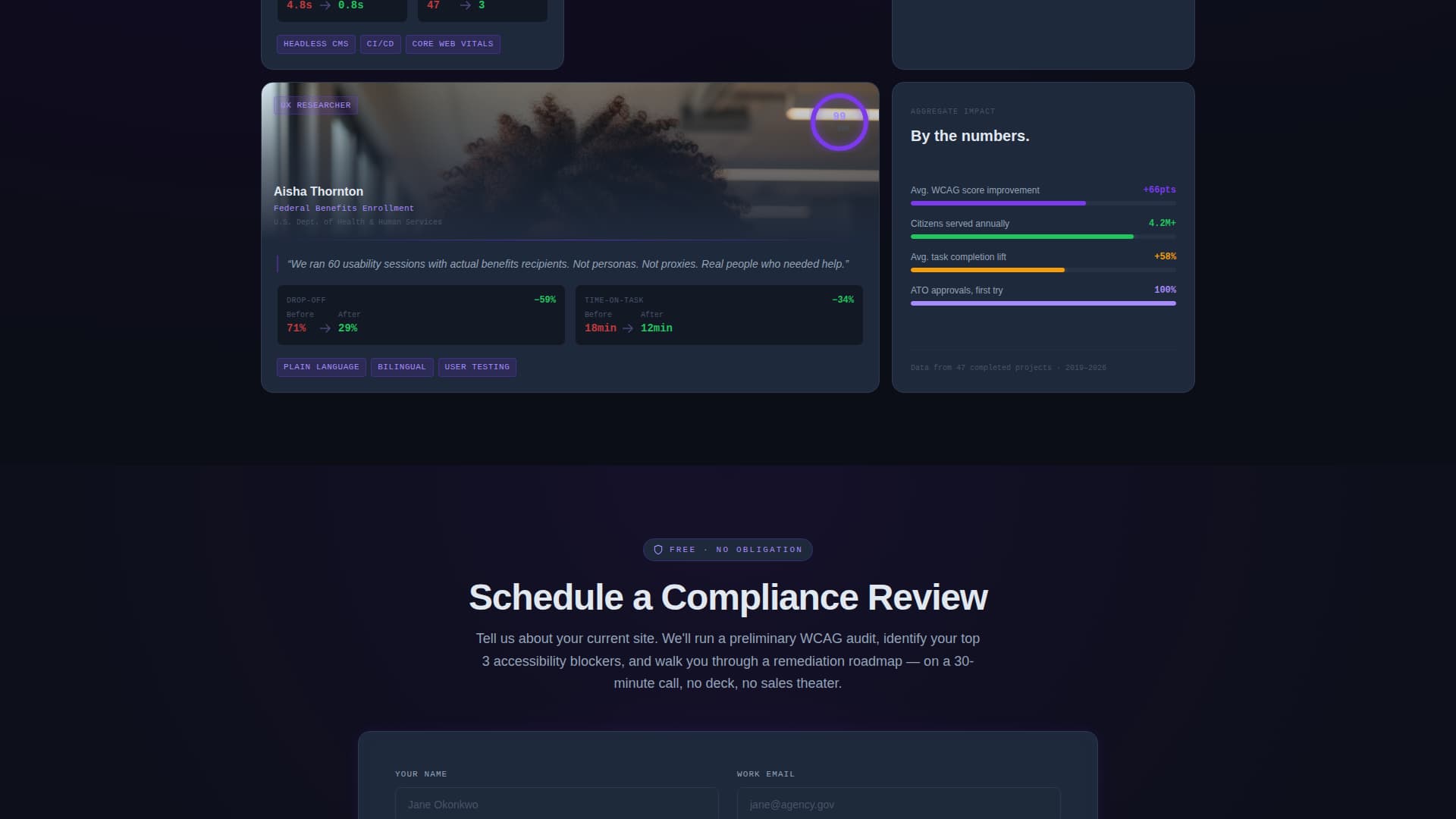Expand the CI/CD tag
Viewport: 1456px width, 819px height.
(381, 43)
